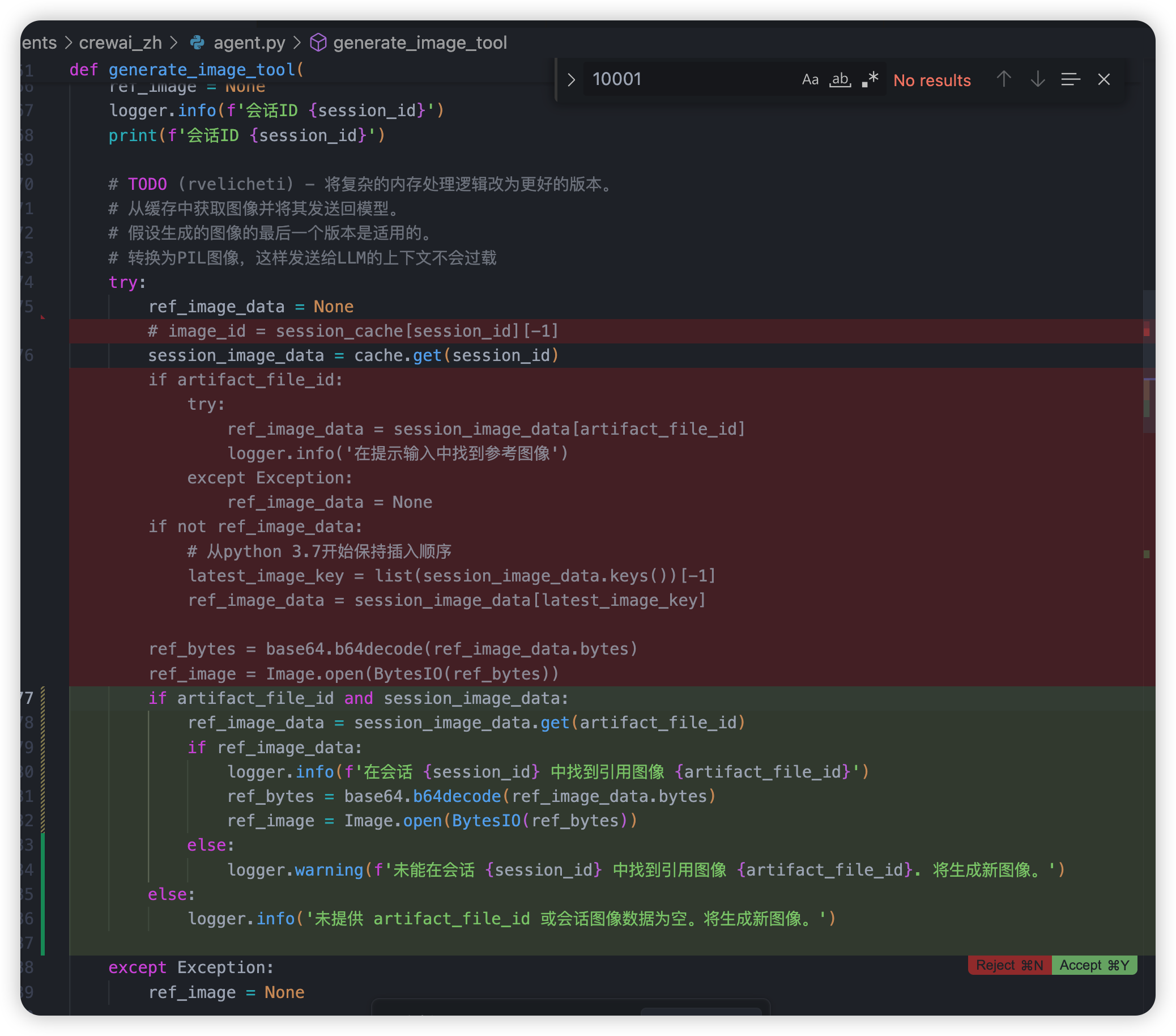1176x1036 pixels.
Task: Click red deleted-line gutter marker
Action: point(43,317)
